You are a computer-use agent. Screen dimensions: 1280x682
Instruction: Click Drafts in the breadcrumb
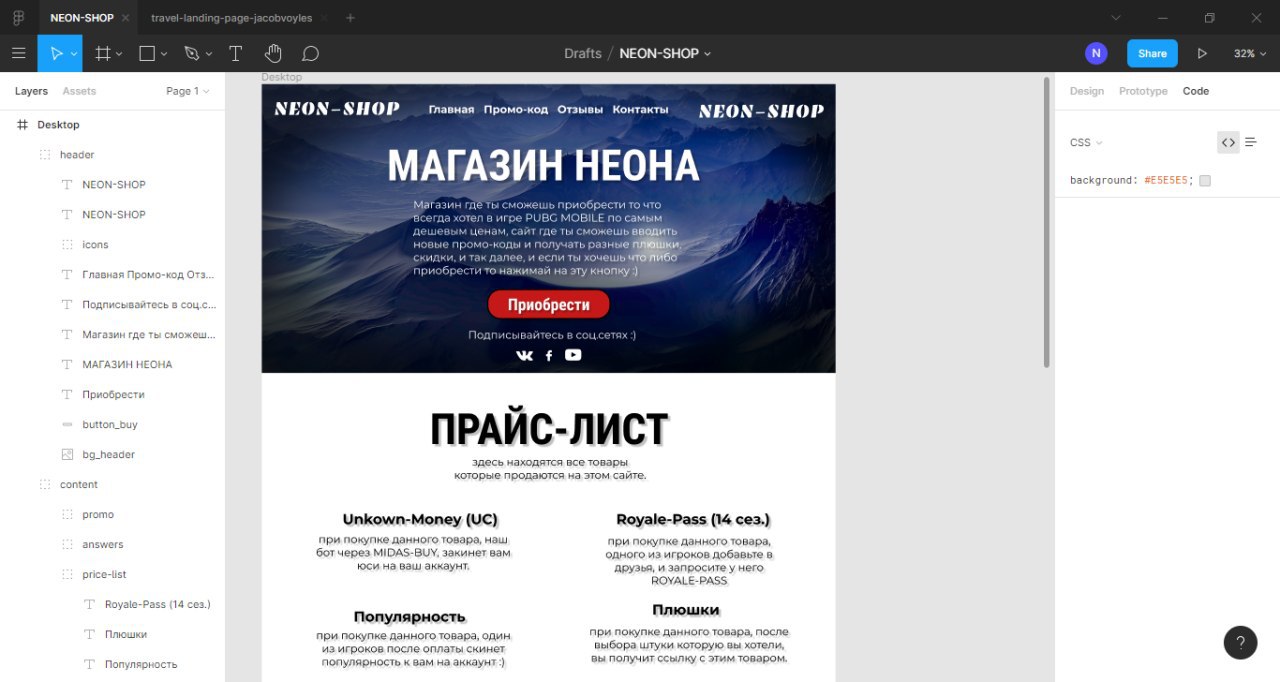coord(583,53)
